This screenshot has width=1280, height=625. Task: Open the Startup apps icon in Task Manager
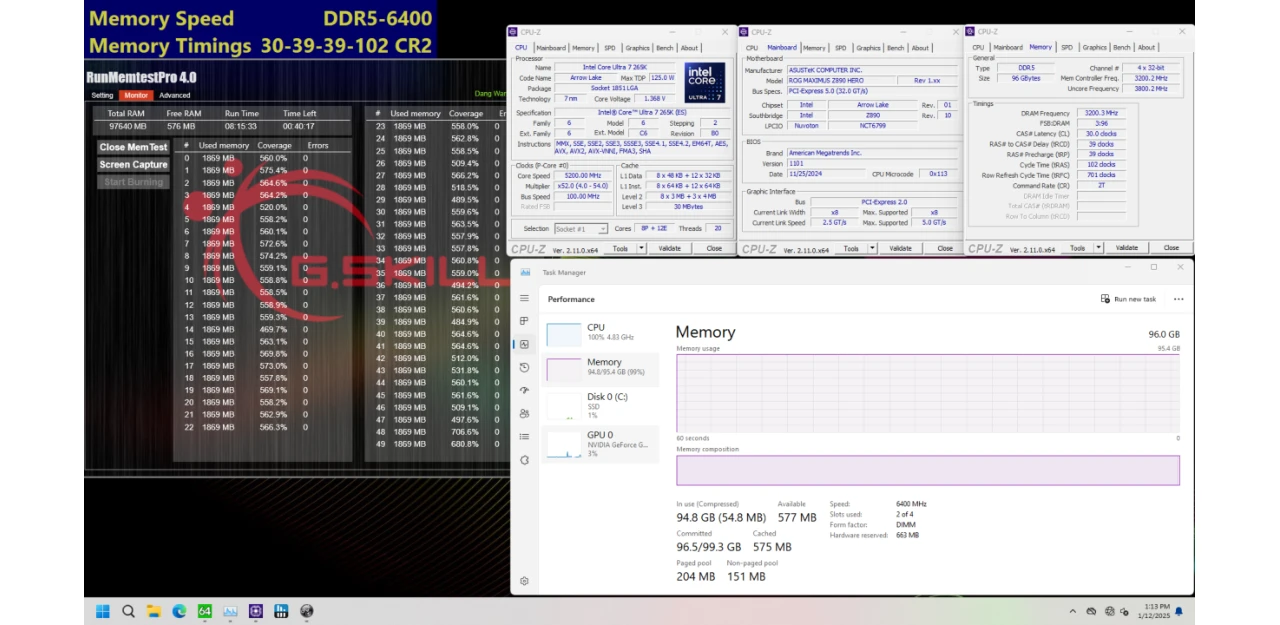(524, 390)
